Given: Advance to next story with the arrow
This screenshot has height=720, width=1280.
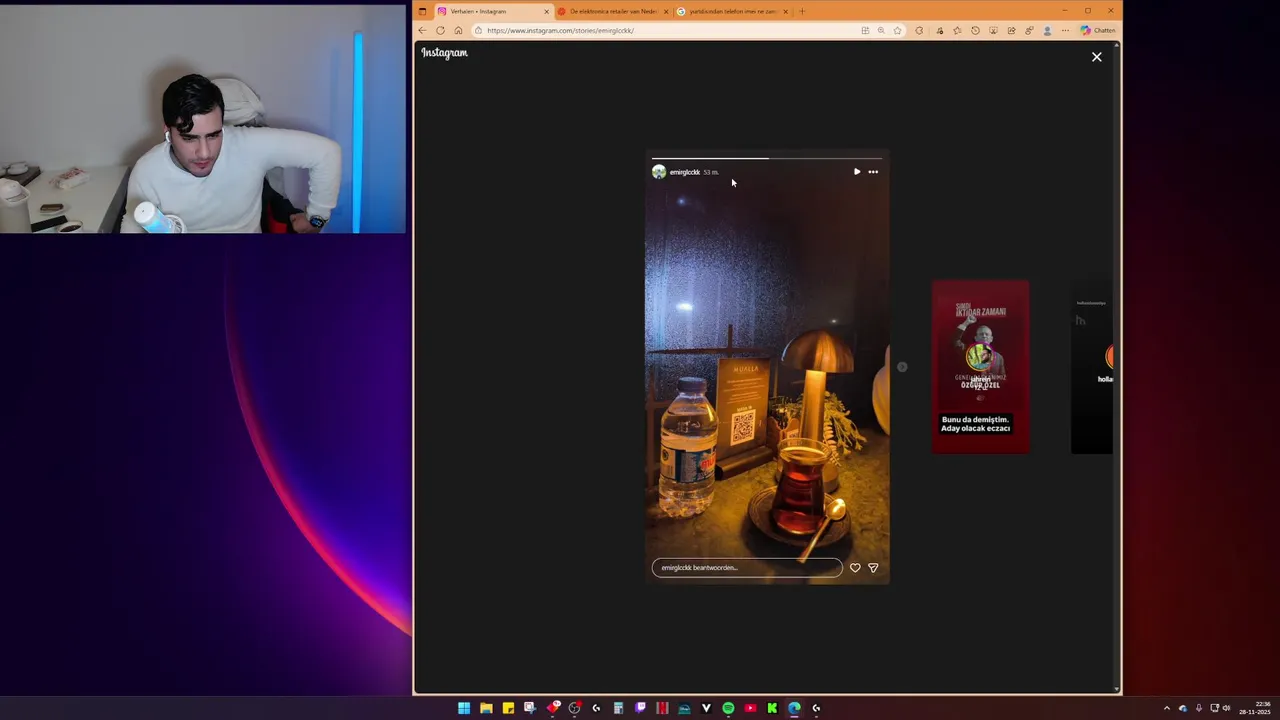Looking at the screenshot, I should (x=902, y=367).
